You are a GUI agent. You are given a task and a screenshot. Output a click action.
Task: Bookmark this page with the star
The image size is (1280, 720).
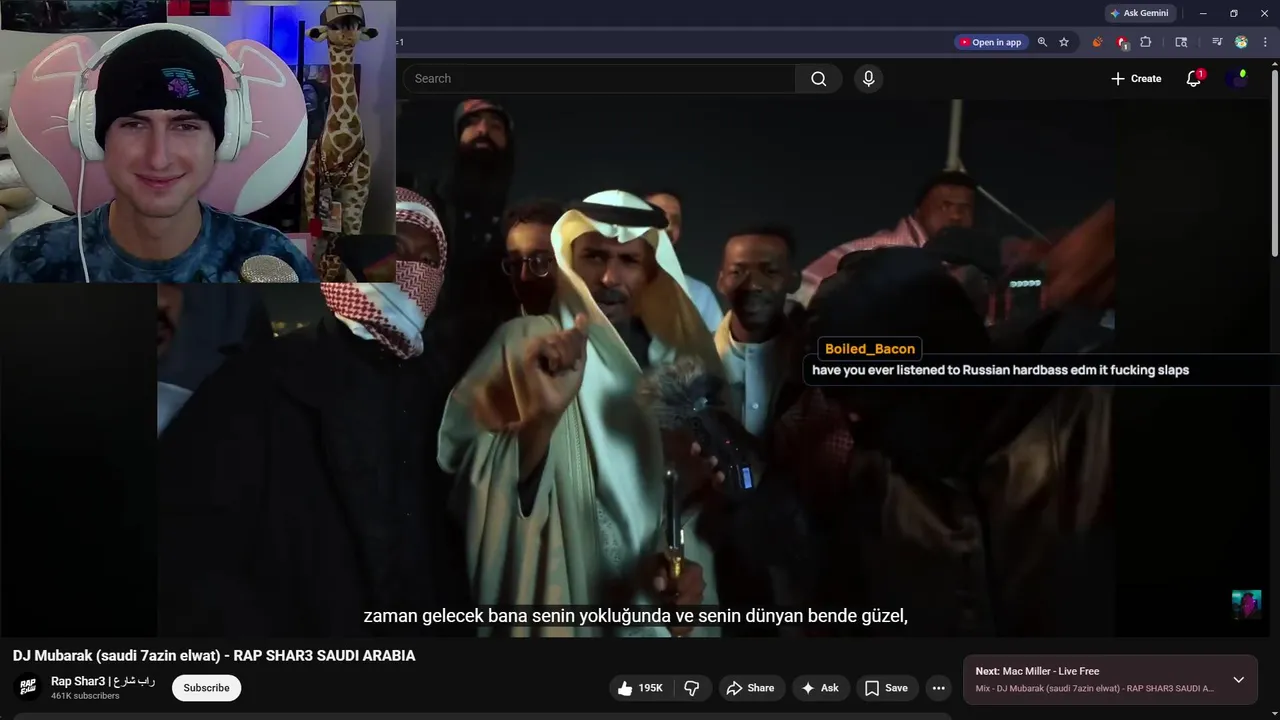click(x=1064, y=42)
